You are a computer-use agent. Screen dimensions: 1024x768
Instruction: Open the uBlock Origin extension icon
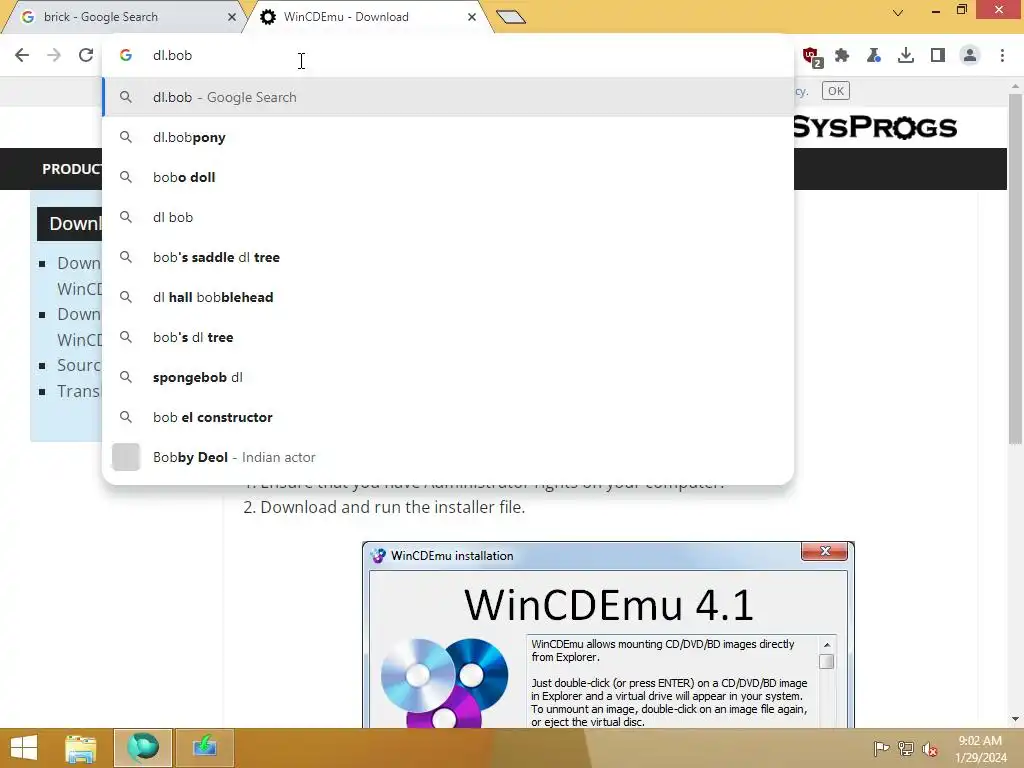[x=812, y=56]
